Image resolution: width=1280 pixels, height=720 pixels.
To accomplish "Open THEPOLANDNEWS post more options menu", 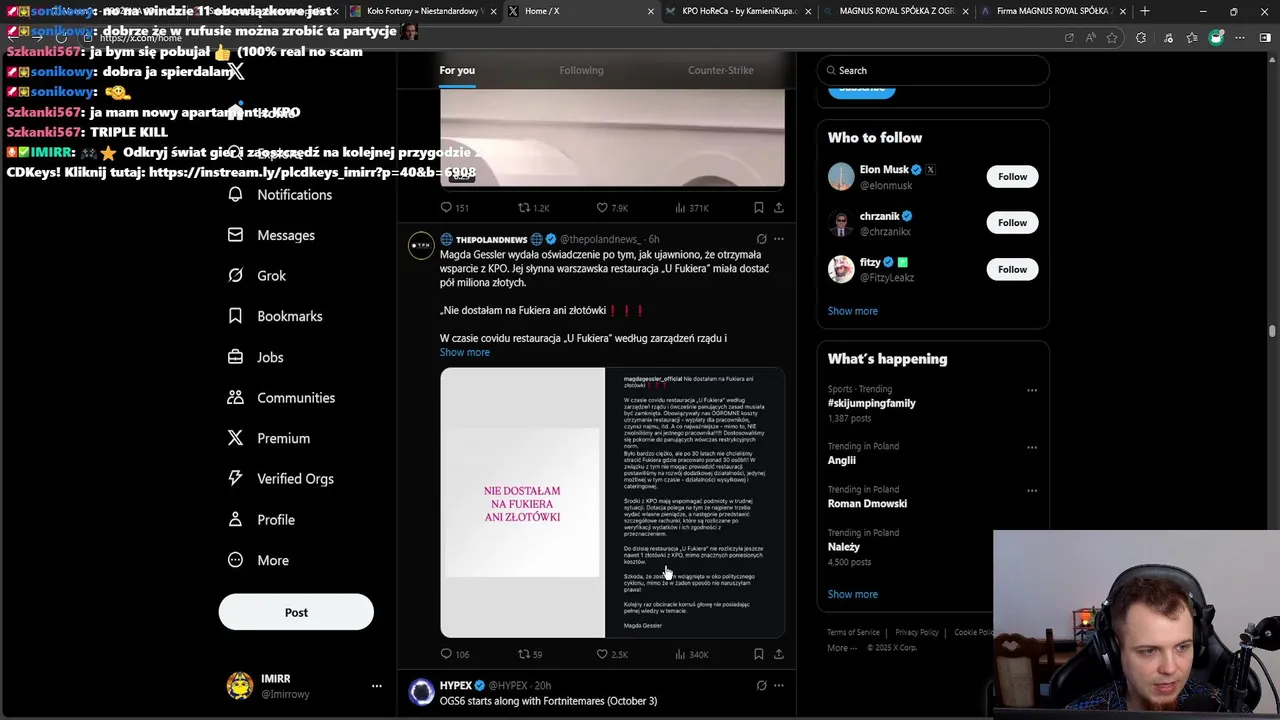I will [779, 239].
